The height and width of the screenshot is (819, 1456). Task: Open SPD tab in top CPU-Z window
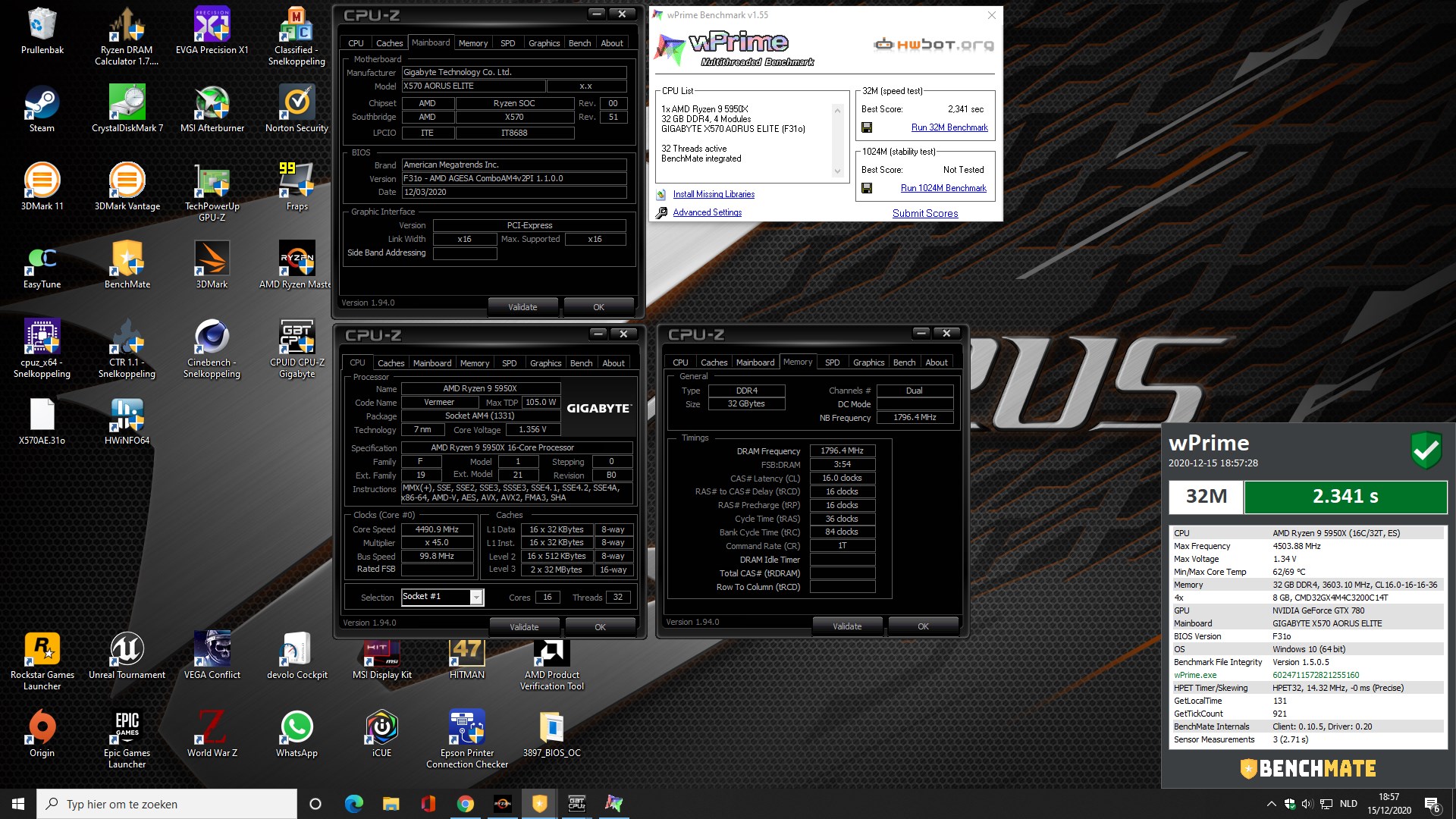(x=508, y=43)
